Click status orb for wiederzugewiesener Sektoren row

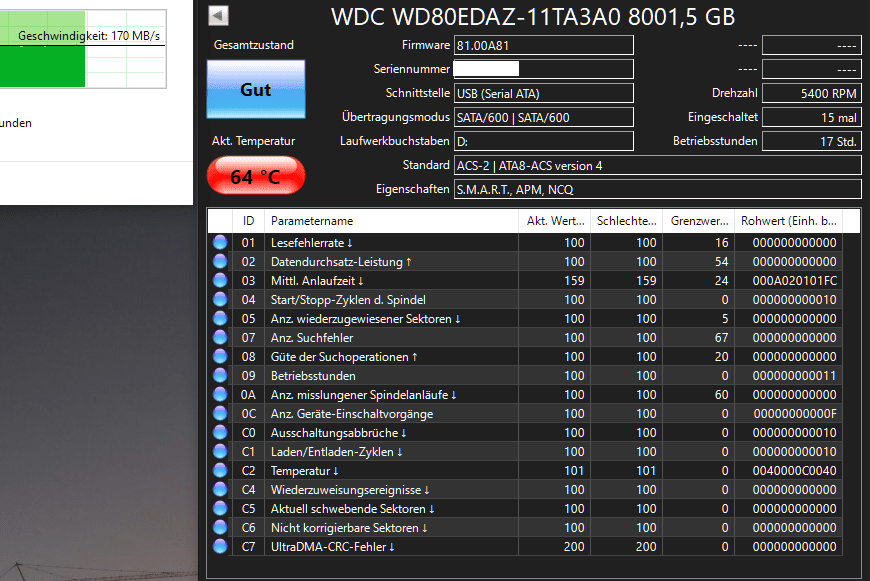(x=220, y=319)
